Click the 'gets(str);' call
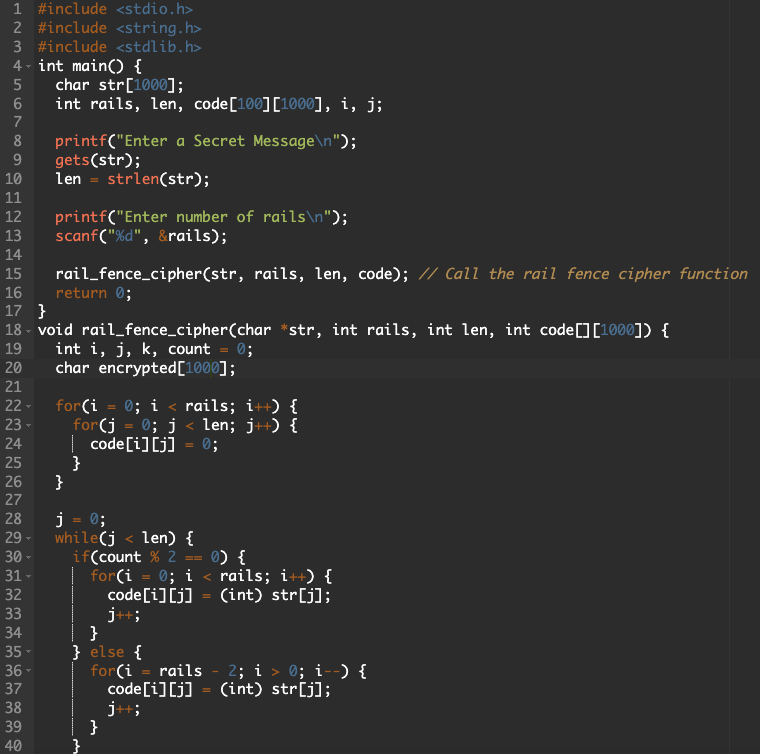Image resolution: width=760 pixels, height=754 pixels. tap(97, 160)
